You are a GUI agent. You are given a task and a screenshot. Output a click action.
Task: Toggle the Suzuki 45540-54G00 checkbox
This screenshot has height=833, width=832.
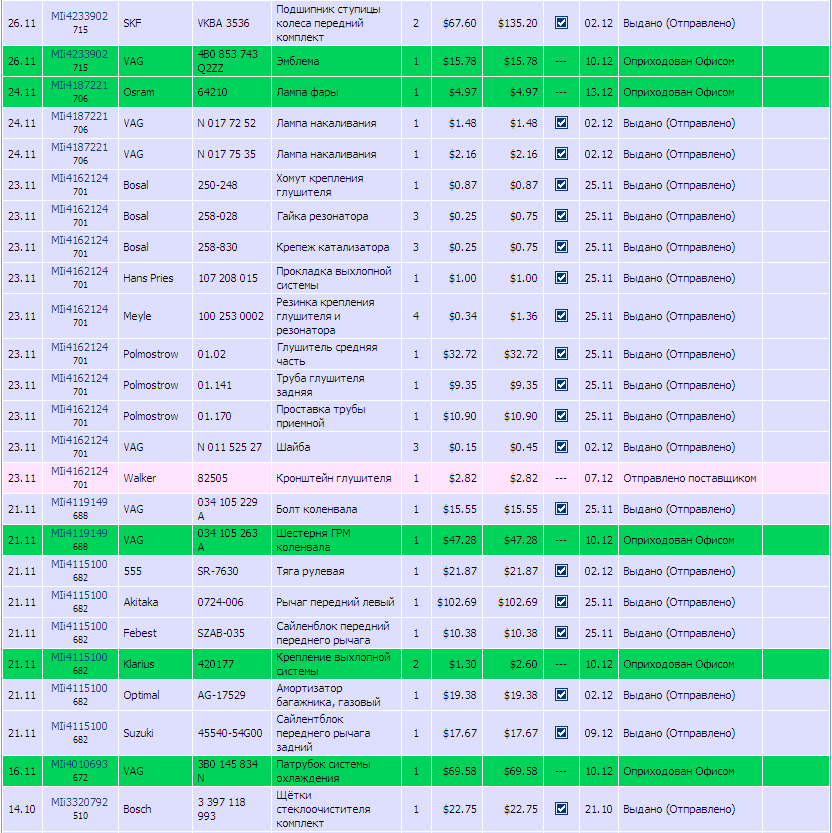click(x=561, y=733)
